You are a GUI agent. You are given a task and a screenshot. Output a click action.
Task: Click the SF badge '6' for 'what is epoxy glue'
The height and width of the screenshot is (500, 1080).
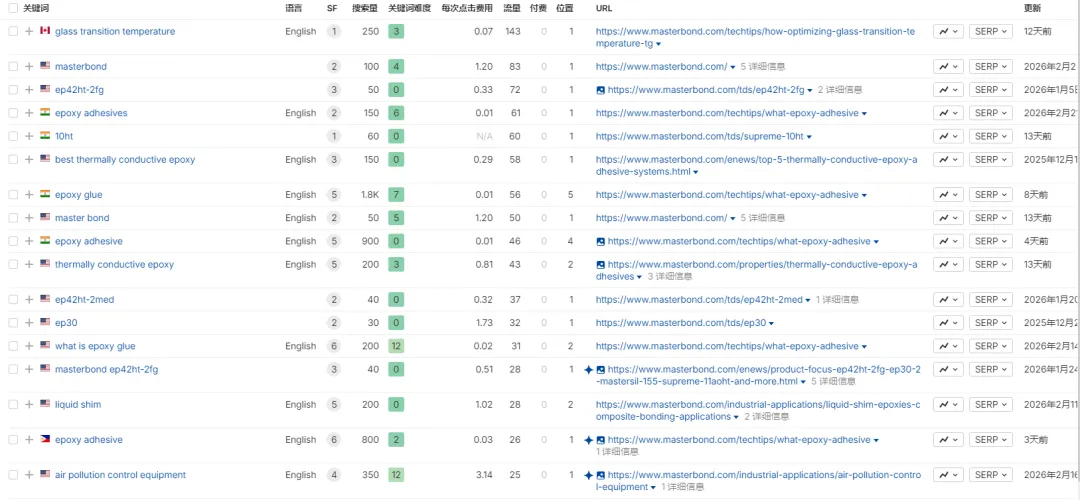point(334,346)
